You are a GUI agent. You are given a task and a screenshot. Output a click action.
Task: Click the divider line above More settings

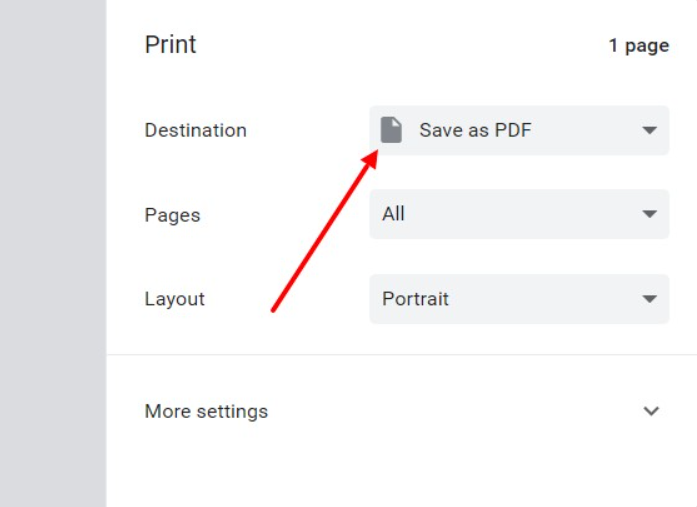[402, 355]
